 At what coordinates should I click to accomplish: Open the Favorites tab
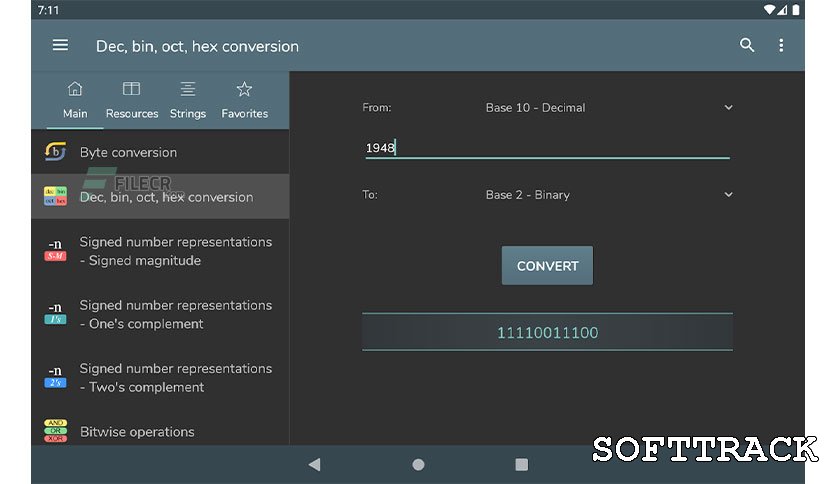click(244, 101)
